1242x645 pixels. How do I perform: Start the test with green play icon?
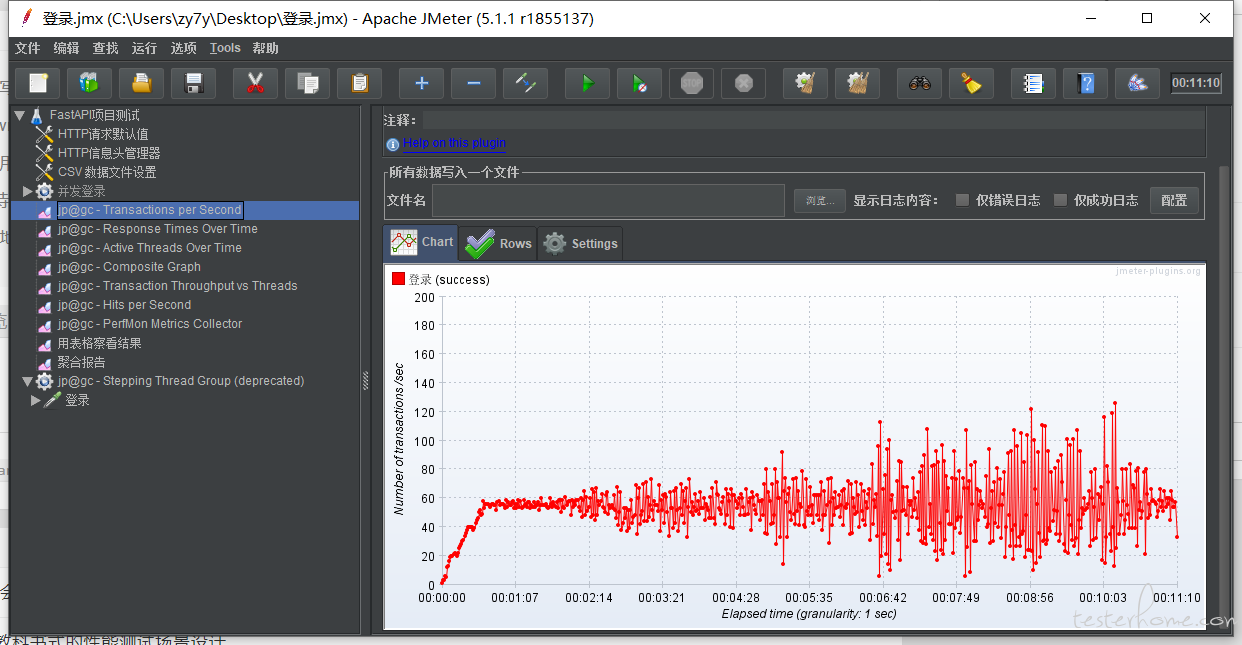(x=587, y=84)
